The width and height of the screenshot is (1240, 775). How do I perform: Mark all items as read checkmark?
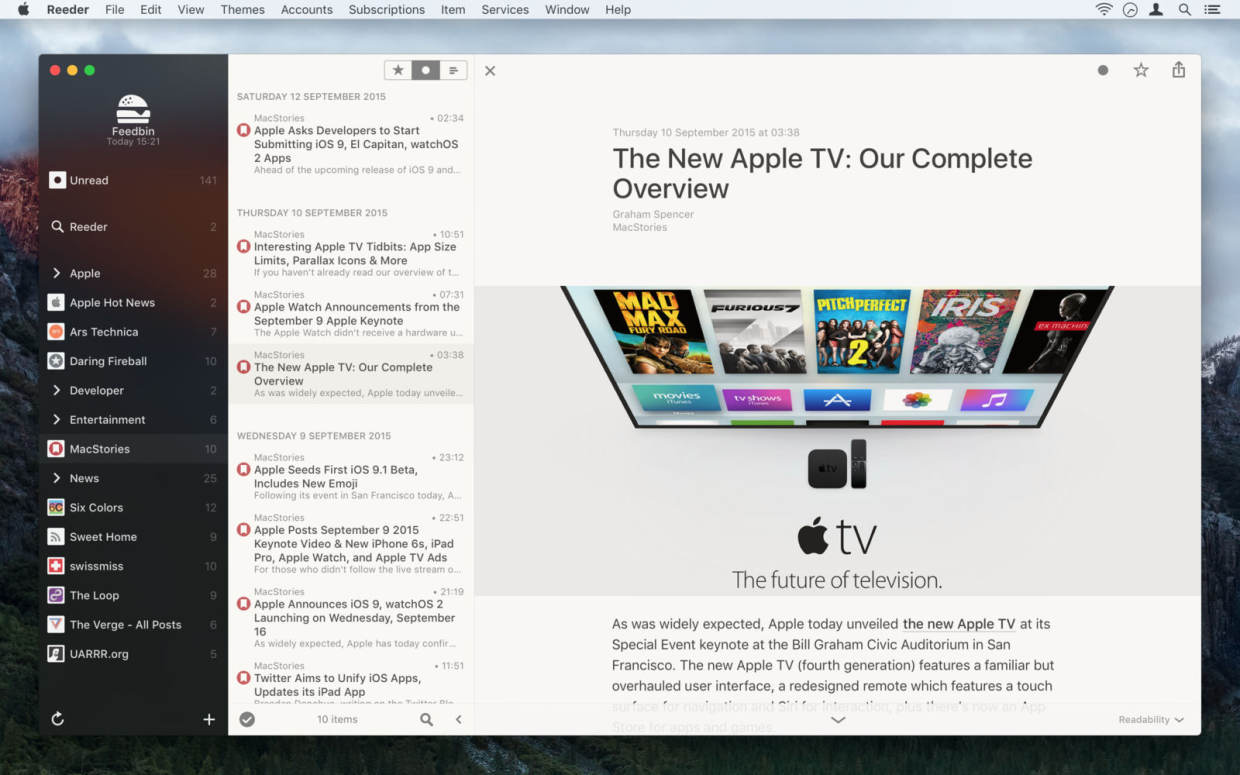point(247,719)
